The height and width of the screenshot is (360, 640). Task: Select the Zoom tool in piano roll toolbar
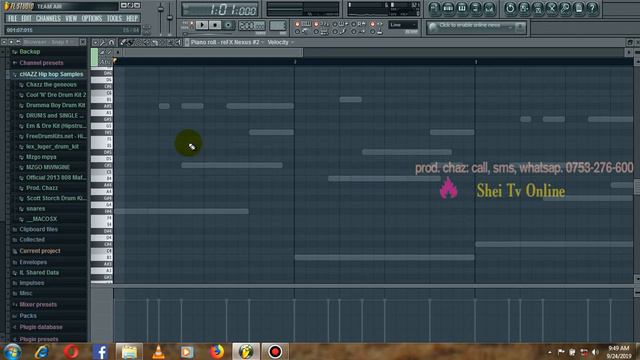point(170,42)
